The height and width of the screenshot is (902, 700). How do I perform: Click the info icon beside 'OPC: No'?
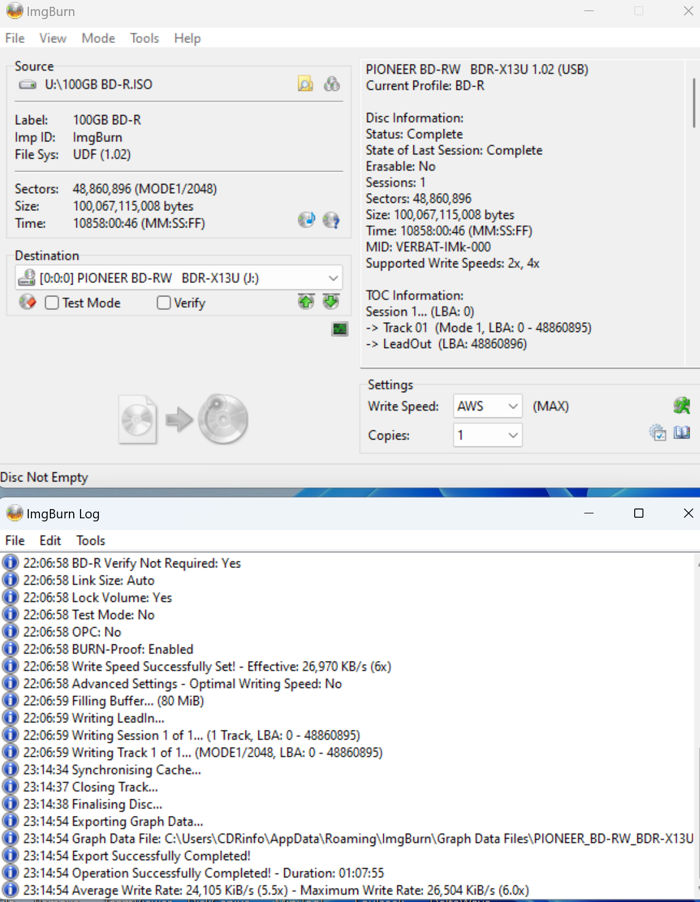[x=10, y=632]
